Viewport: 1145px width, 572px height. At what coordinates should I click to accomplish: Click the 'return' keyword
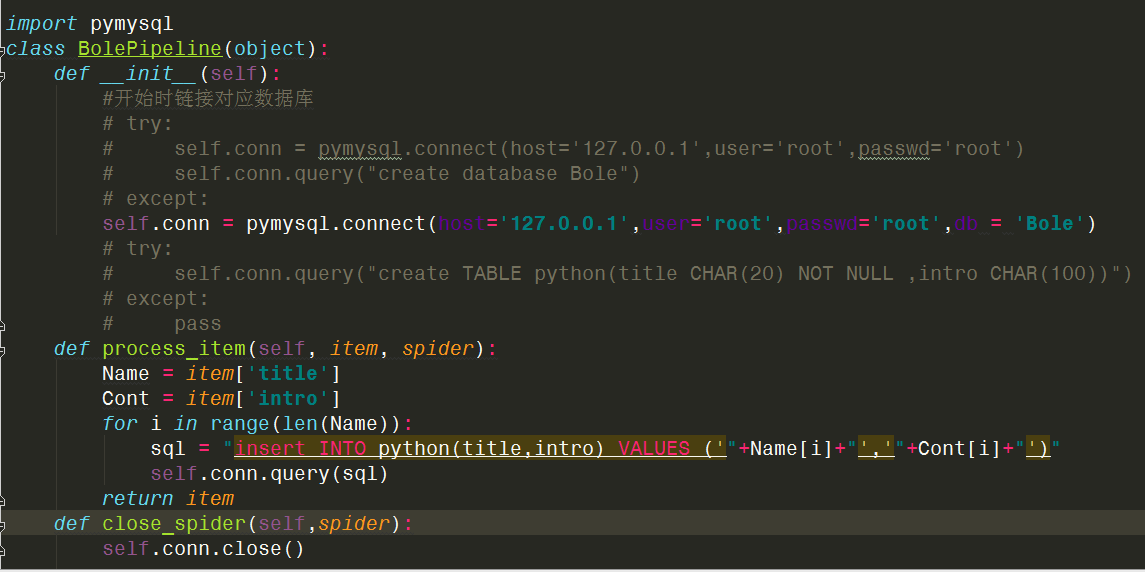pos(138,499)
